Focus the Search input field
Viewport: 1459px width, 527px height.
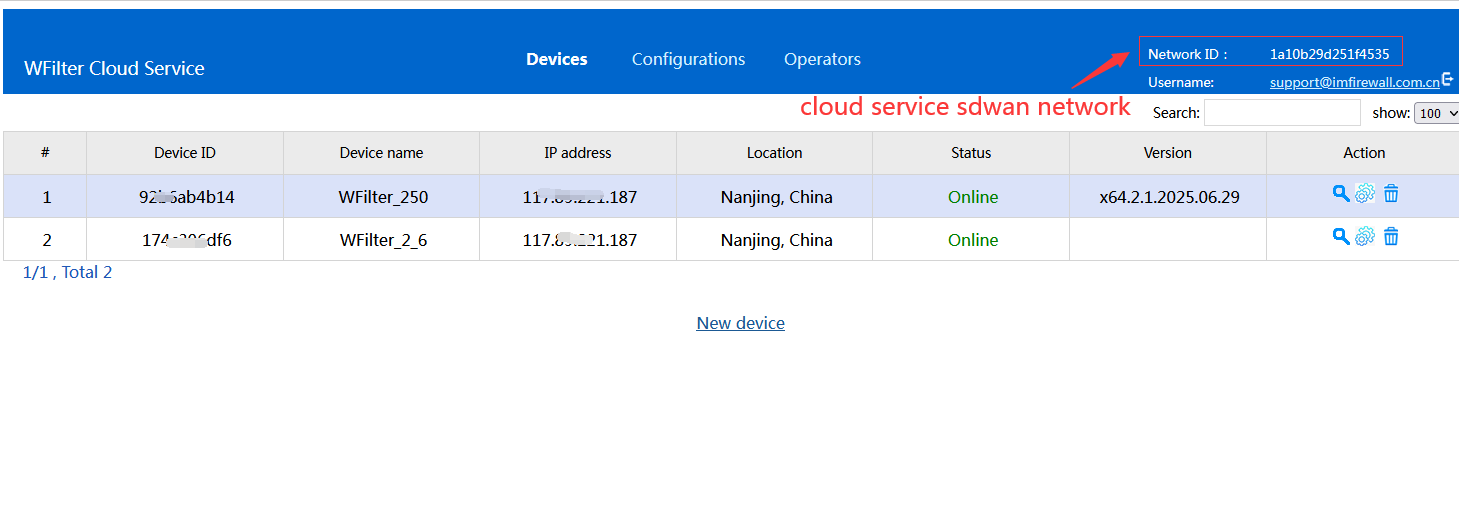click(x=1282, y=113)
